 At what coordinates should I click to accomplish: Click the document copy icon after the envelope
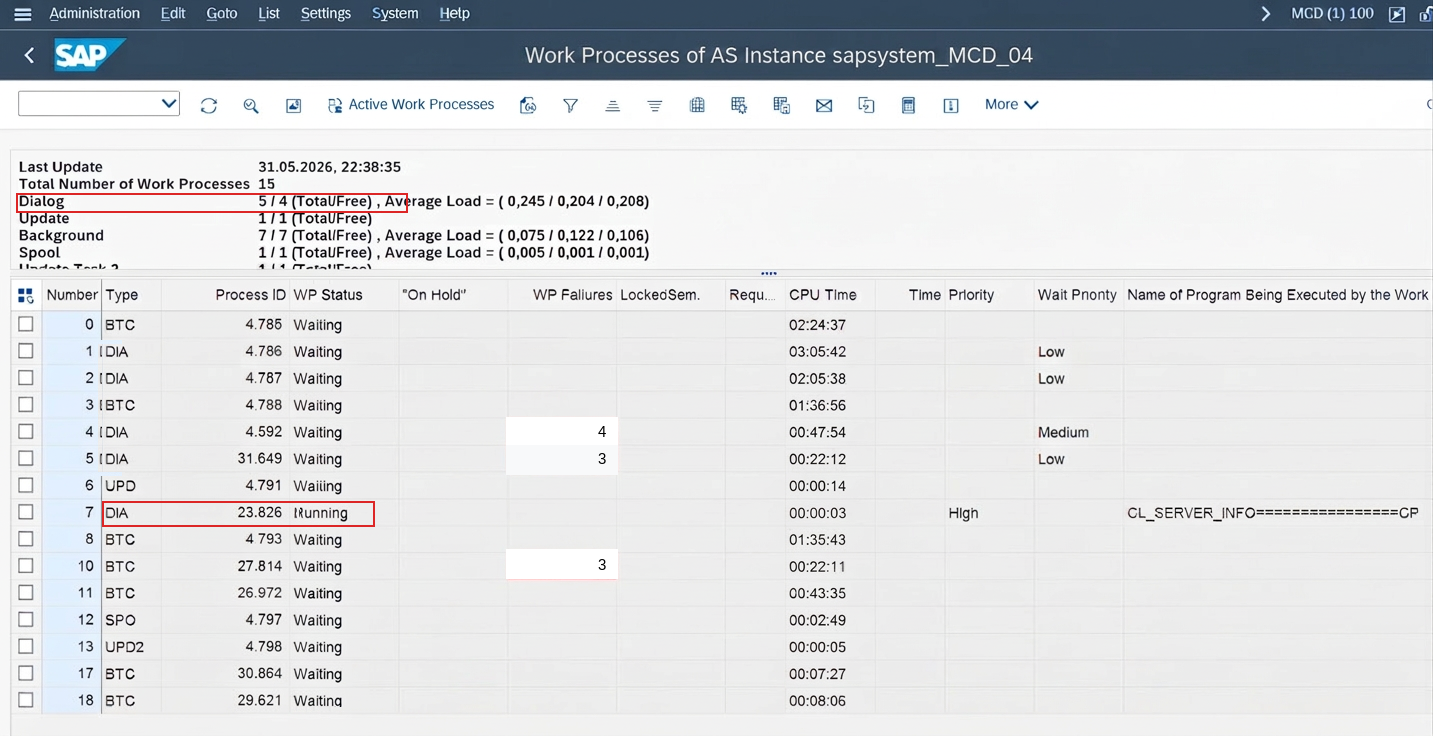click(866, 105)
